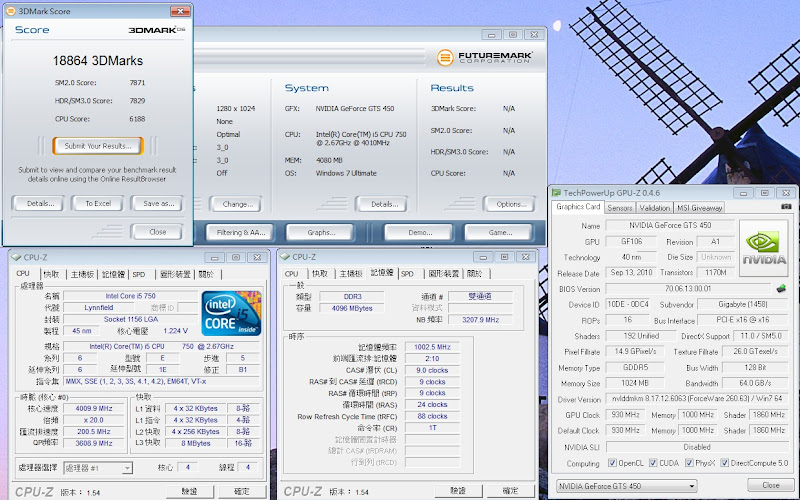Viewport: 800px width, 500px height.
Task: Toggle the PhysX checkbox in GPU-Z
Action: [689, 463]
